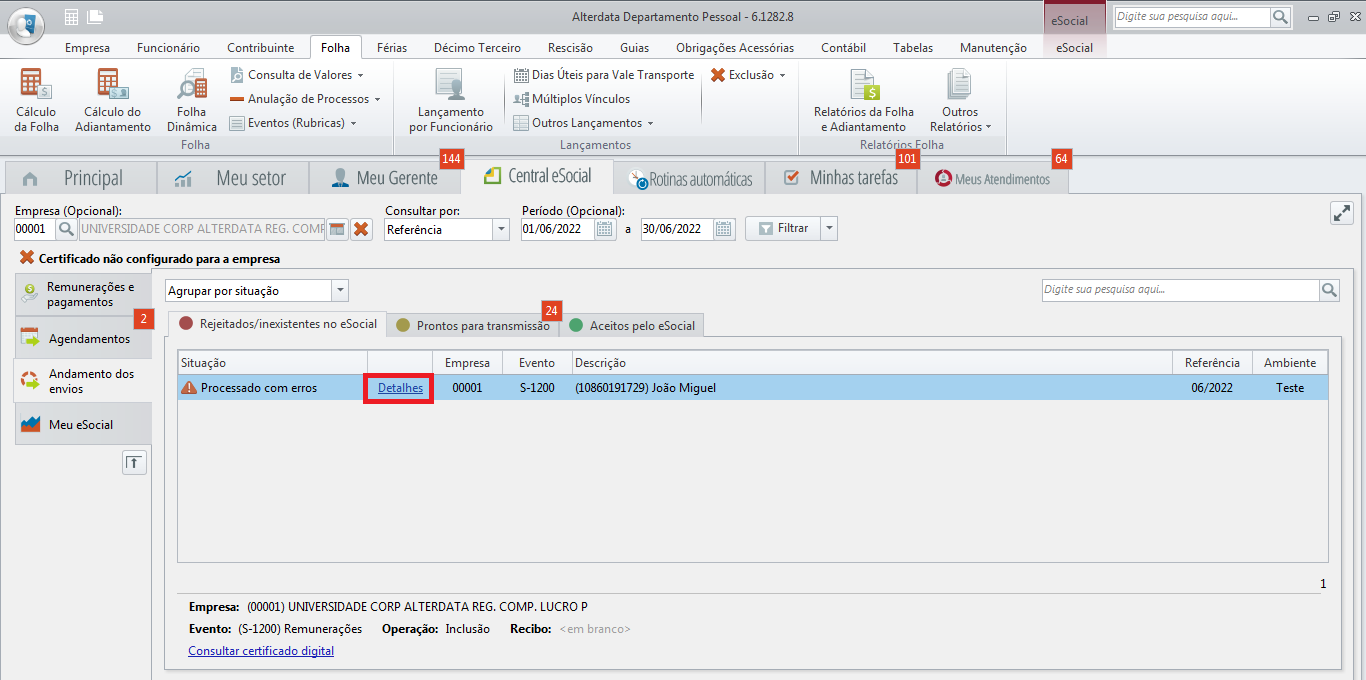Click the Processado com erros warning icon
The height and width of the screenshot is (680, 1366).
(188, 388)
